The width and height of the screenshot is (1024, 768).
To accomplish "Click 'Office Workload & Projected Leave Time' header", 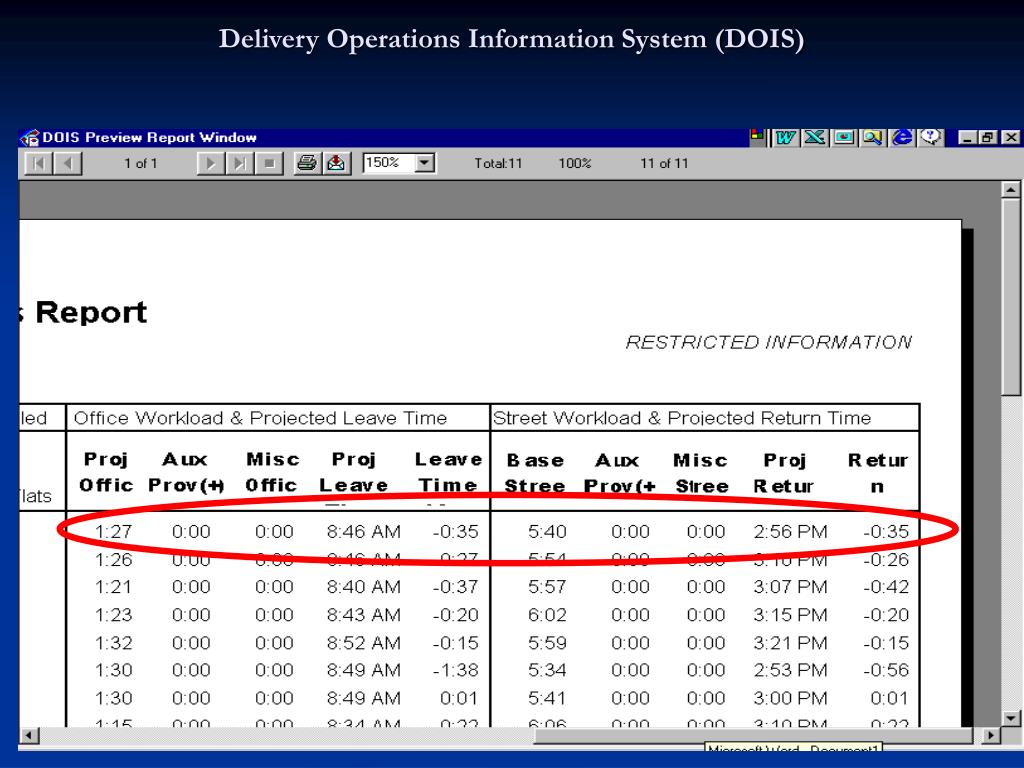I will click(x=260, y=418).
